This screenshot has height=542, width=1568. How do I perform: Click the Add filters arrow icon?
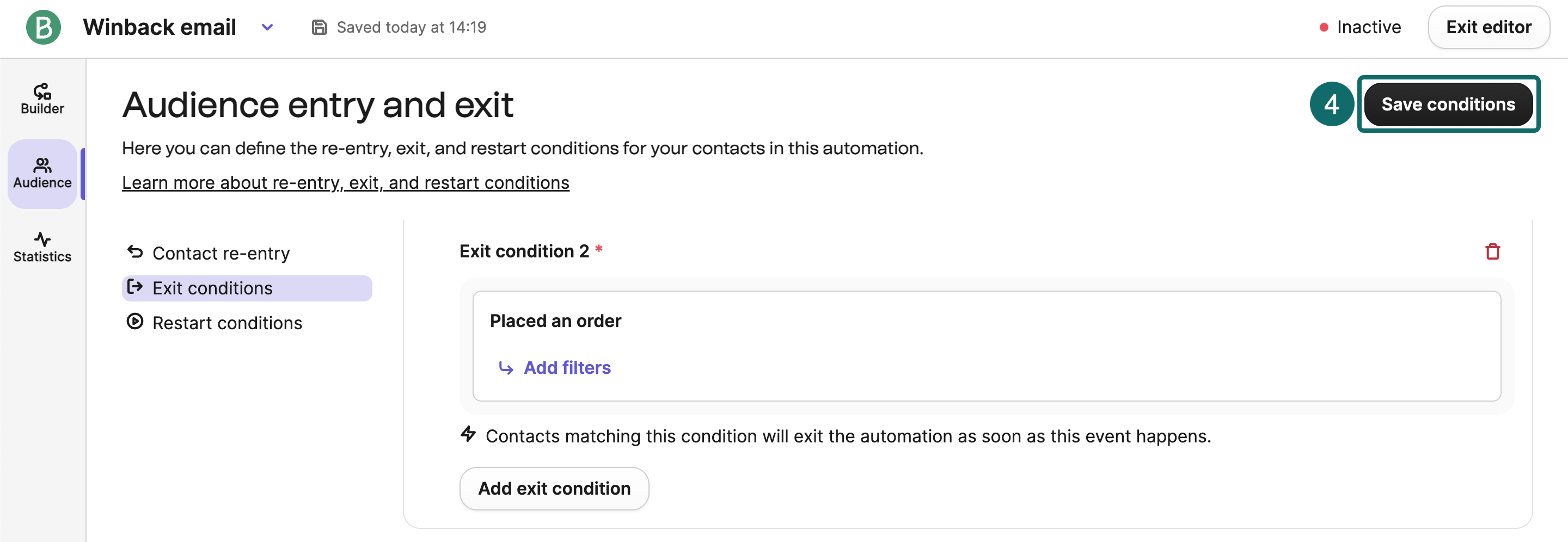click(x=505, y=368)
